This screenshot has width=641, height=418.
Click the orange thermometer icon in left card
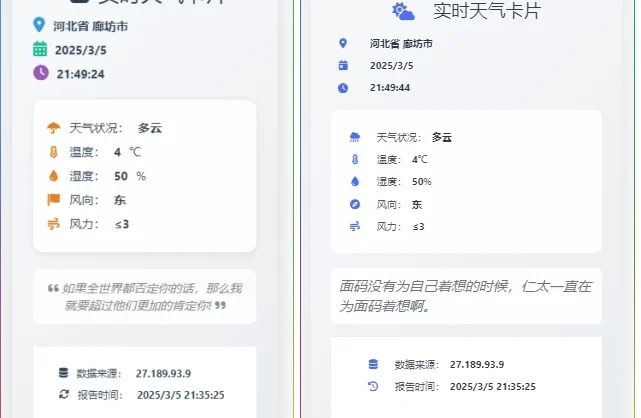pos(54,152)
